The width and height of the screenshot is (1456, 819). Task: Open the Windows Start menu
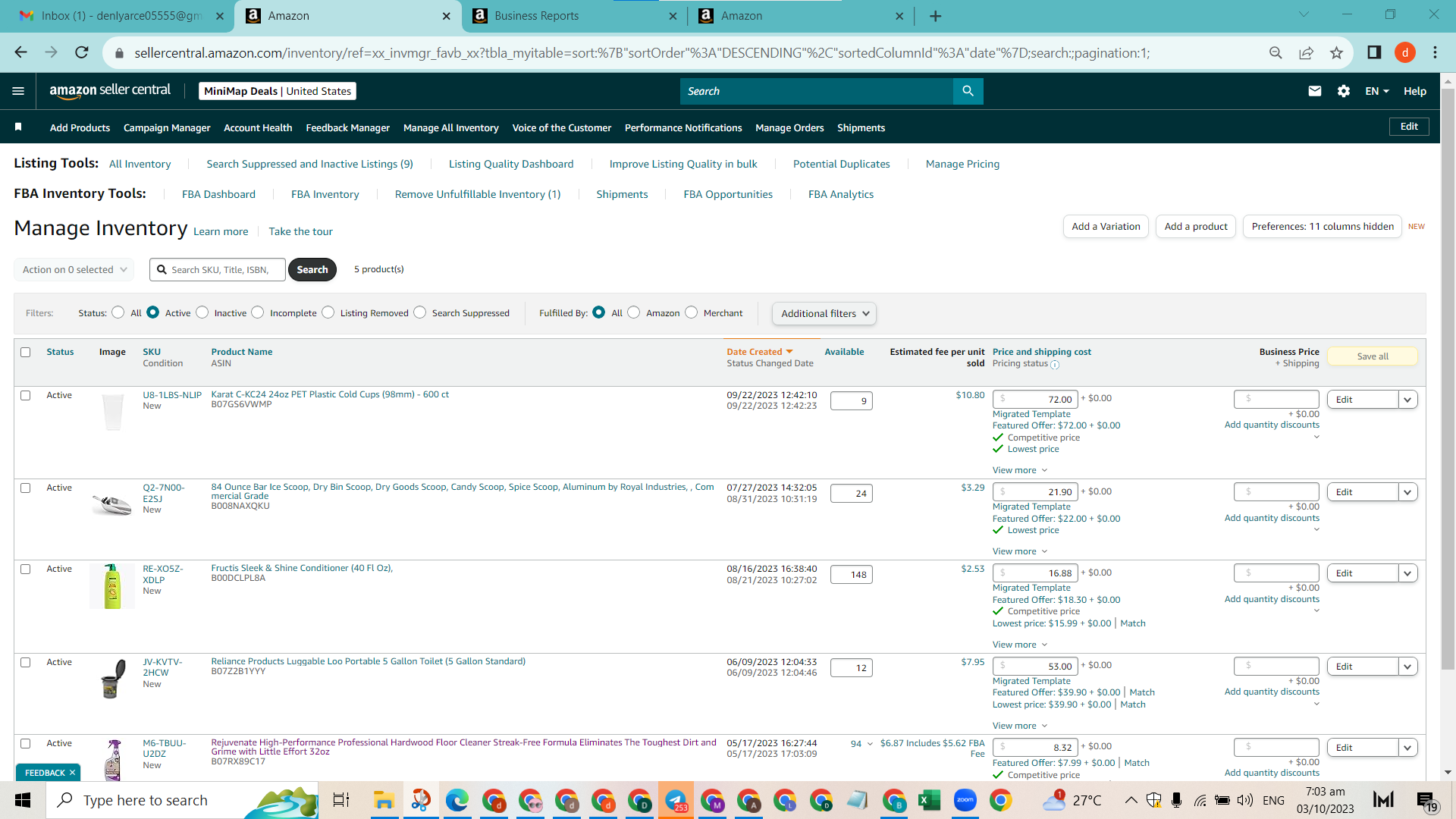pyautogui.click(x=23, y=800)
